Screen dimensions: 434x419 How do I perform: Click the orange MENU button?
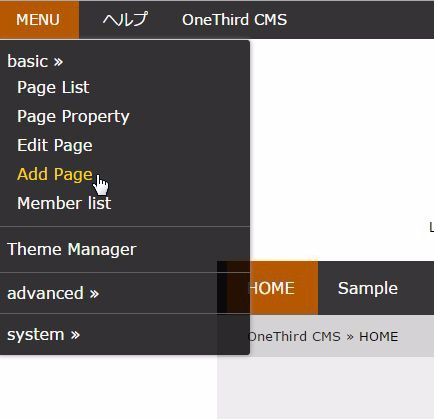[x=39, y=20]
